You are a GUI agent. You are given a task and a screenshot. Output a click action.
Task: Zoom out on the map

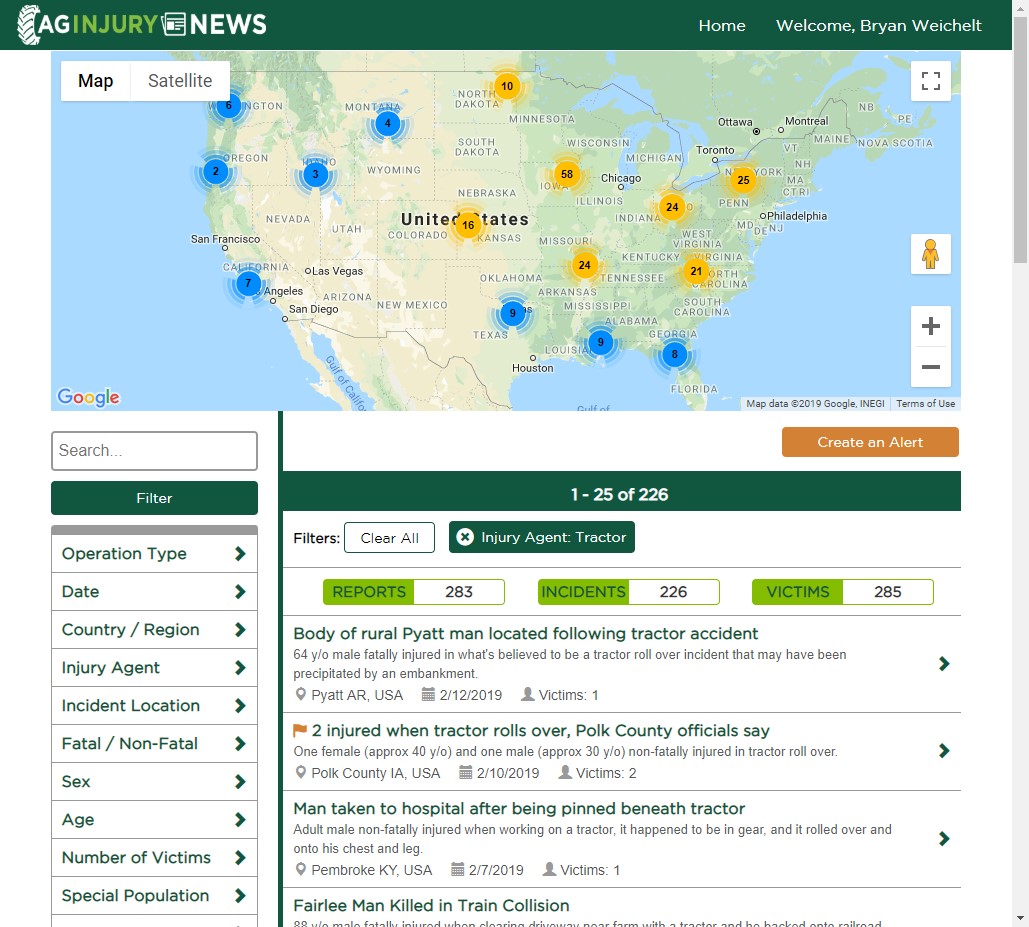coord(931,367)
